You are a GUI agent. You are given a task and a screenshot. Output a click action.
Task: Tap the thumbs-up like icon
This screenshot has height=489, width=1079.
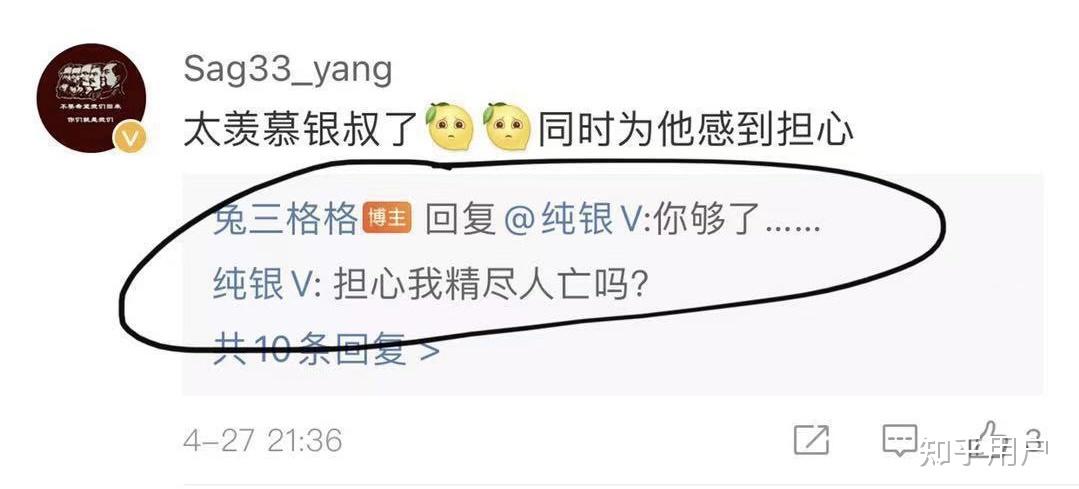pyautogui.click(x=992, y=437)
